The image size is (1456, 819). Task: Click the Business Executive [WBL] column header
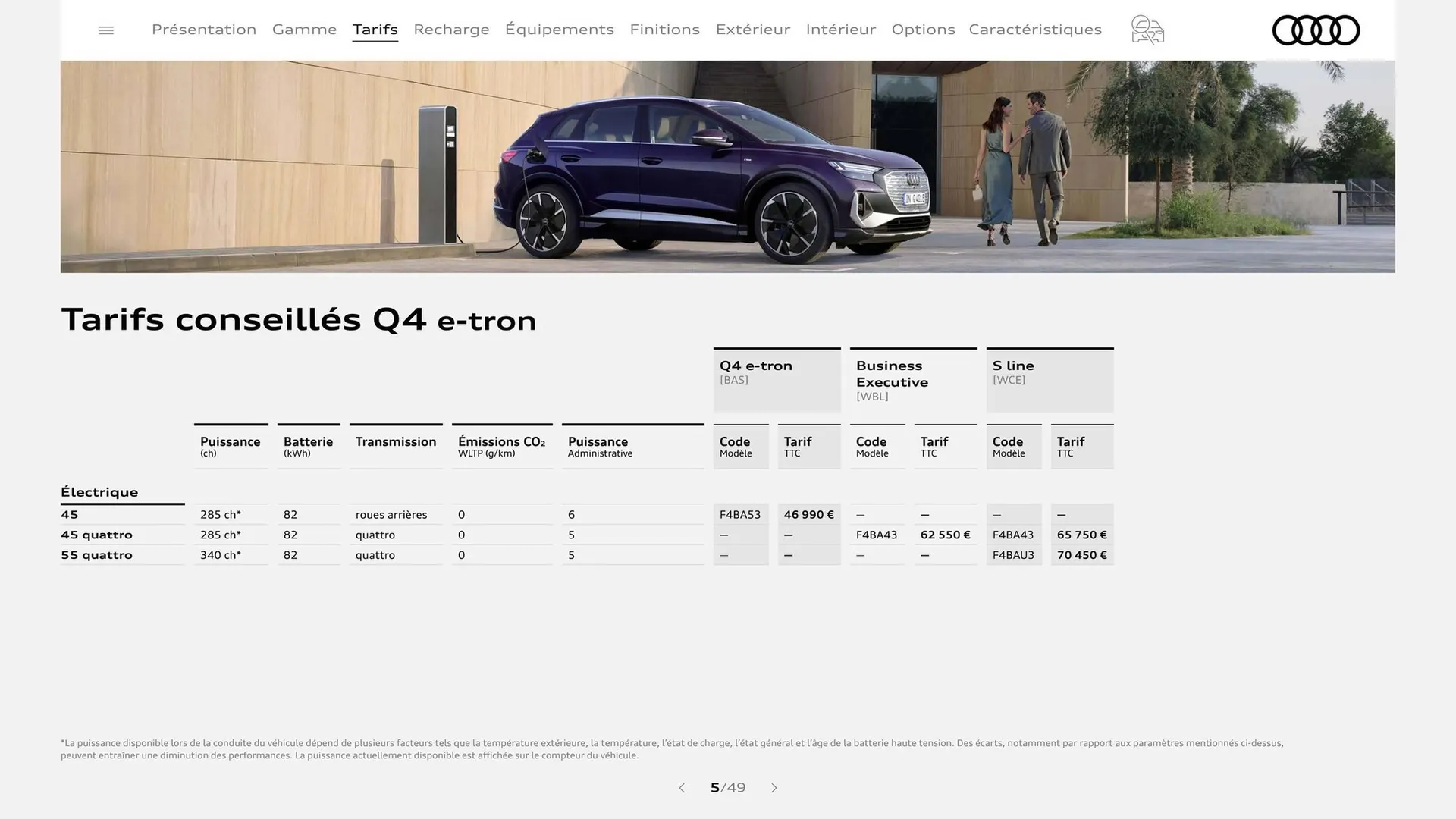coord(913,379)
